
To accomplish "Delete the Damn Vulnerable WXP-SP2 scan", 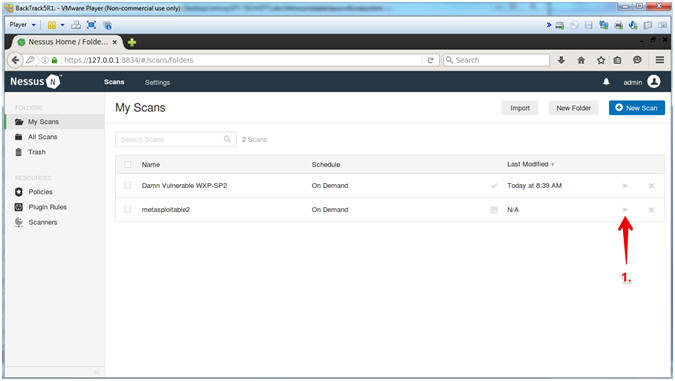I will [x=651, y=186].
